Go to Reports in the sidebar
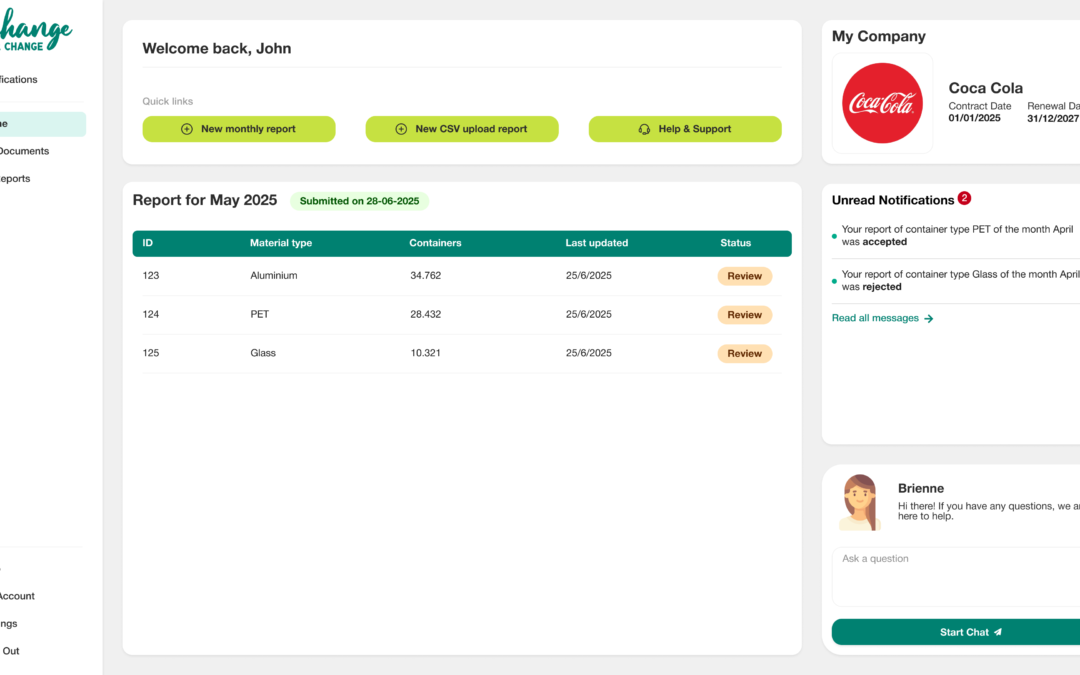This screenshot has width=1080, height=675. [15, 178]
